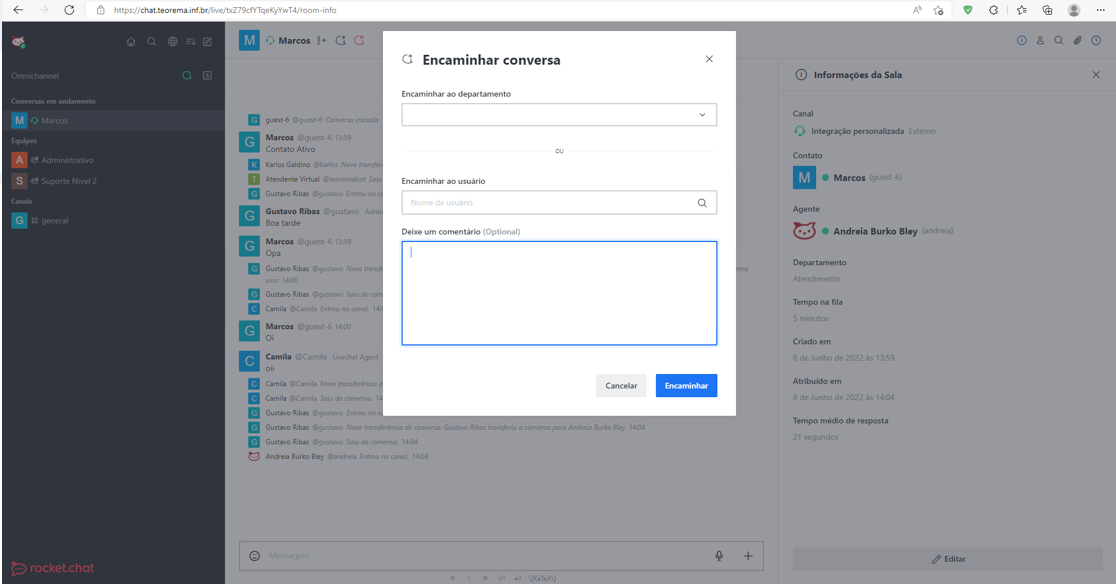The width and height of the screenshot is (1116, 584).
Task: Open the files paperclip icon
Action: [x=1078, y=41]
